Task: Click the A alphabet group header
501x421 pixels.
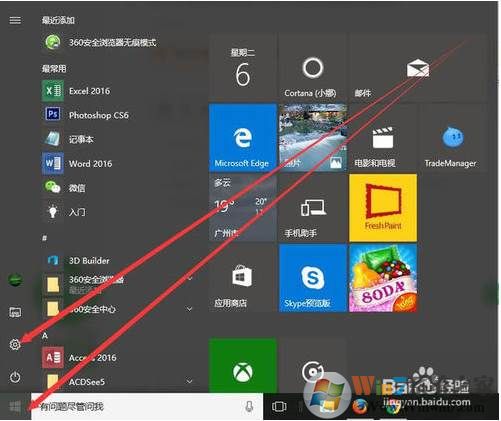Action: (x=45, y=335)
